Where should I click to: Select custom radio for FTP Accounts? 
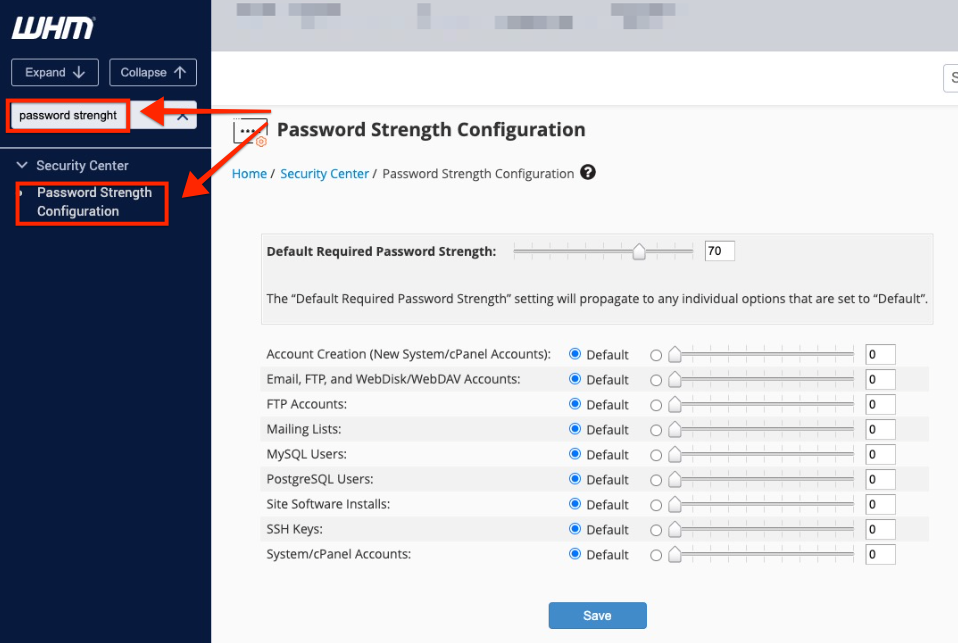(x=656, y=405)
